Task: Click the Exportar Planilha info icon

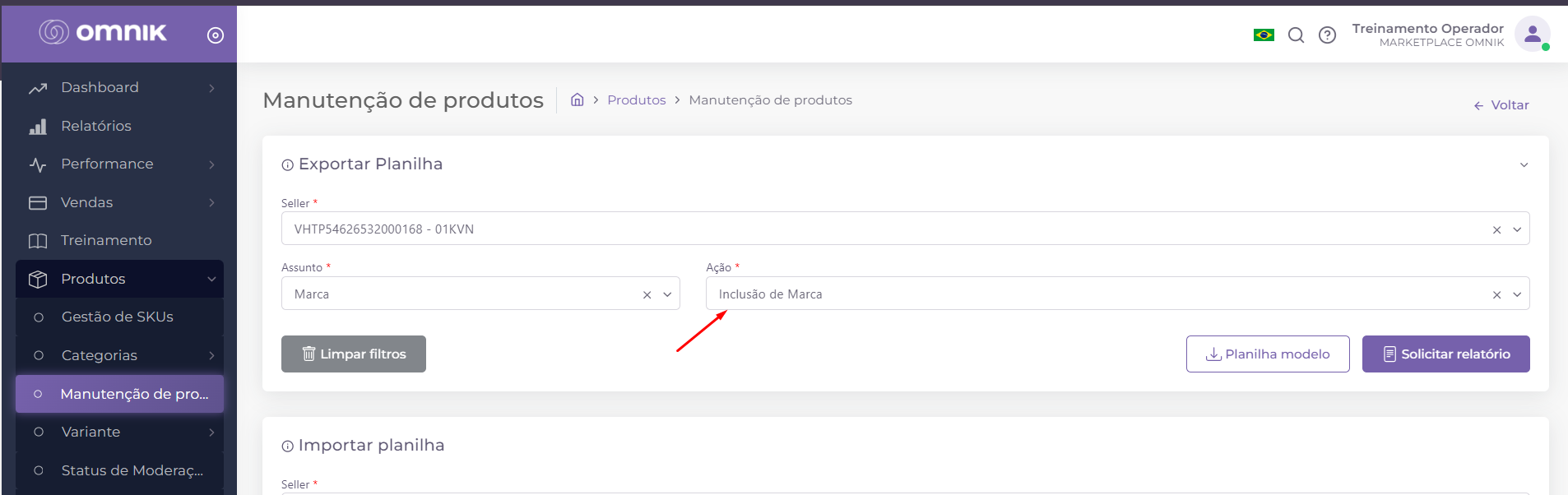Action: [287, 165]
